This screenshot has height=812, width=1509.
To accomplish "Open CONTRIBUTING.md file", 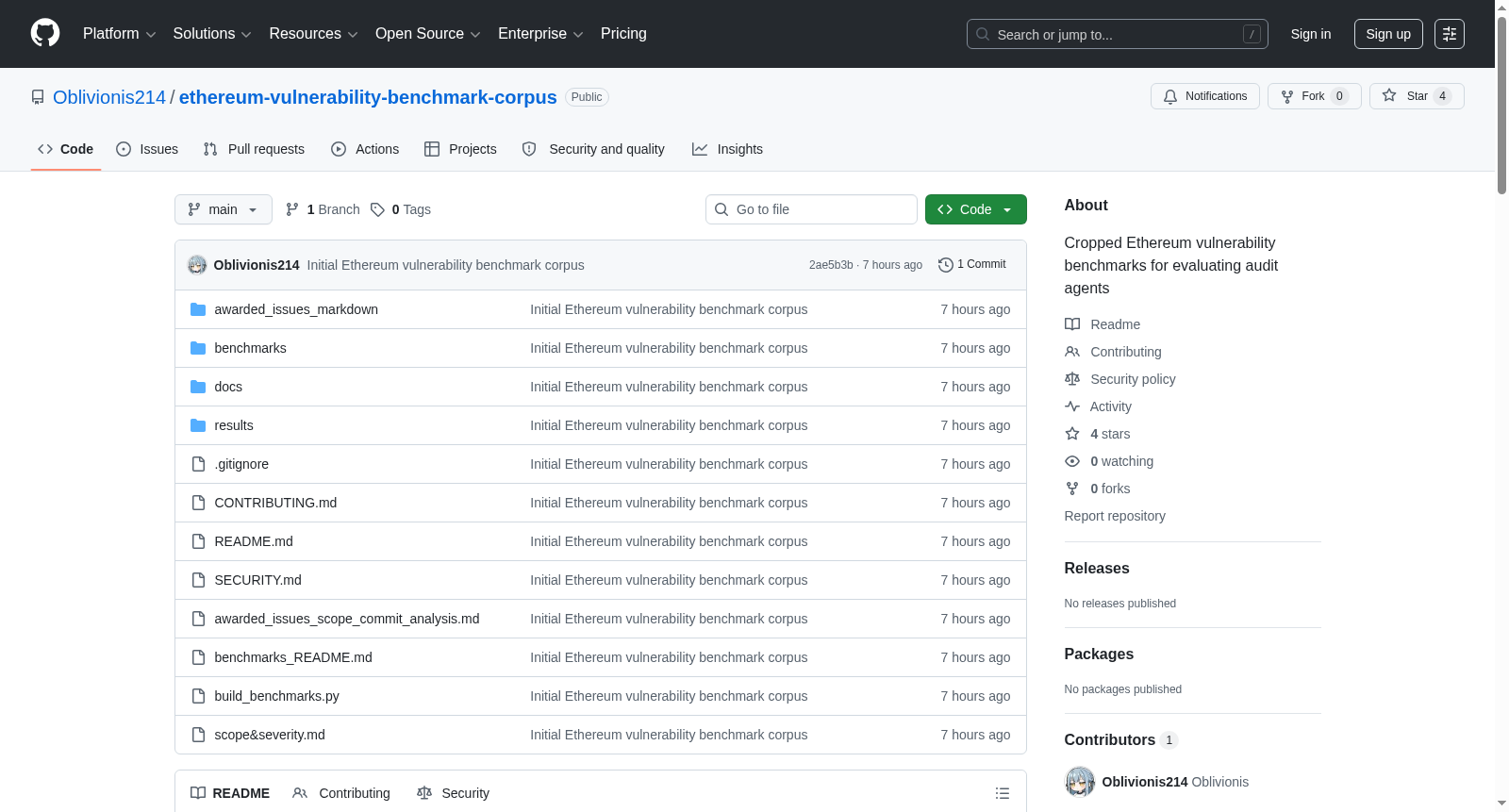I will (275, 503).
